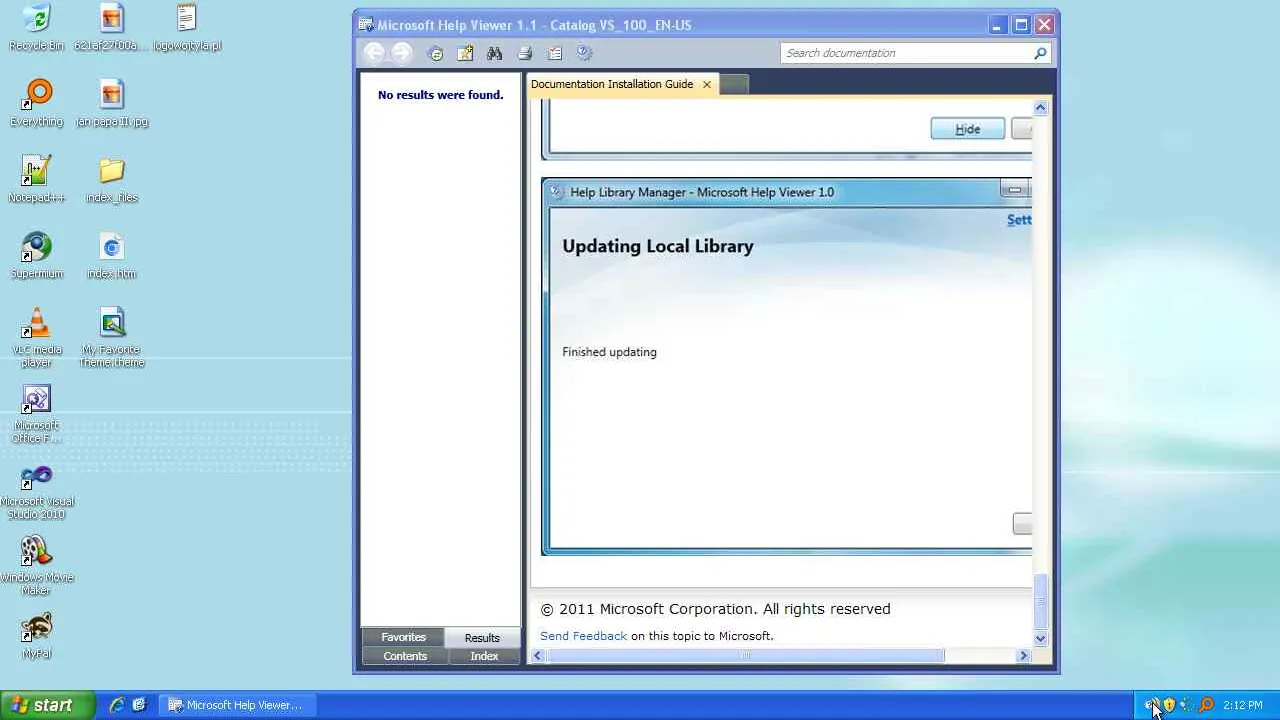The width and height of the screenshot is (1280, 720).
Task: Select the Recycle Bin desktop icon
Action: point(36,28)
